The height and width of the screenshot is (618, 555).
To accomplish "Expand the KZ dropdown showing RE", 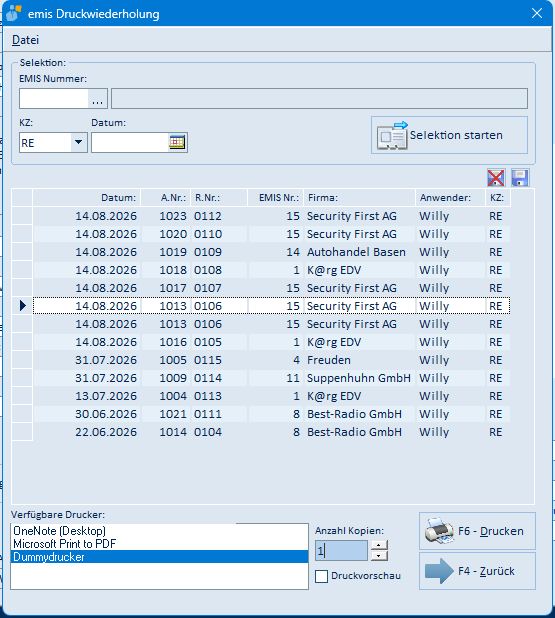I will click(78, 142).
